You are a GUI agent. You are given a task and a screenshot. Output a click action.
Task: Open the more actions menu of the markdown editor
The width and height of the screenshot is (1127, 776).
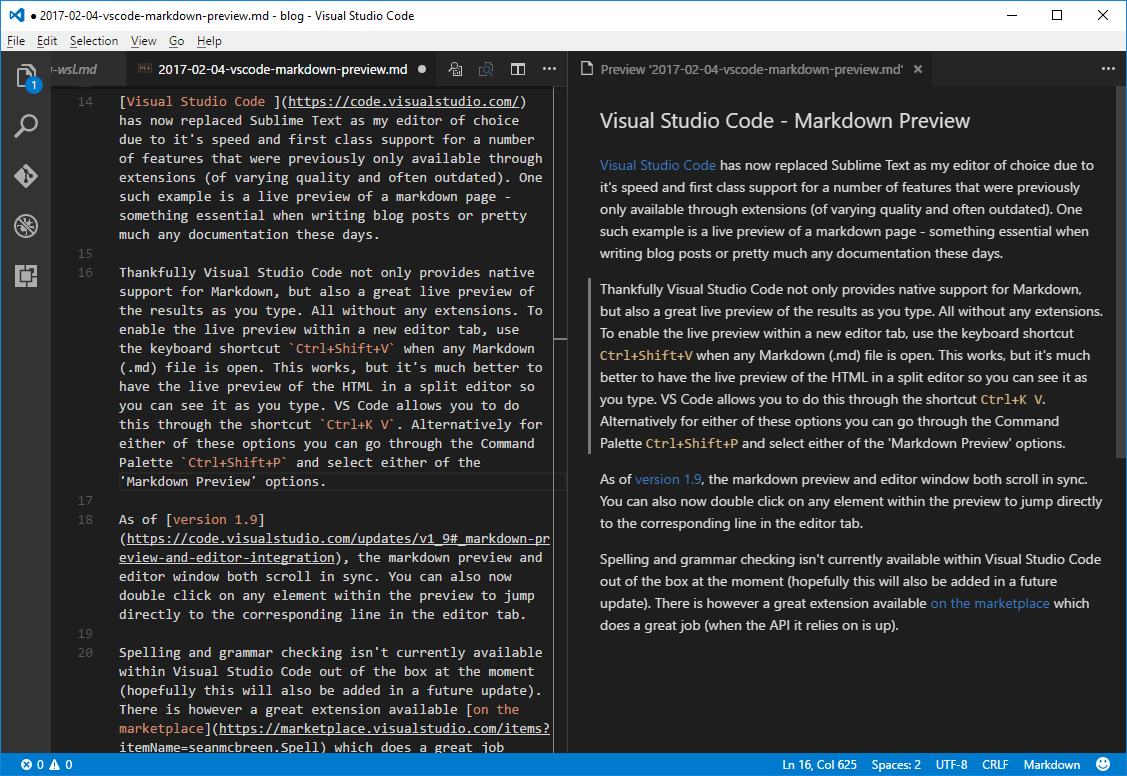point(549,69)
